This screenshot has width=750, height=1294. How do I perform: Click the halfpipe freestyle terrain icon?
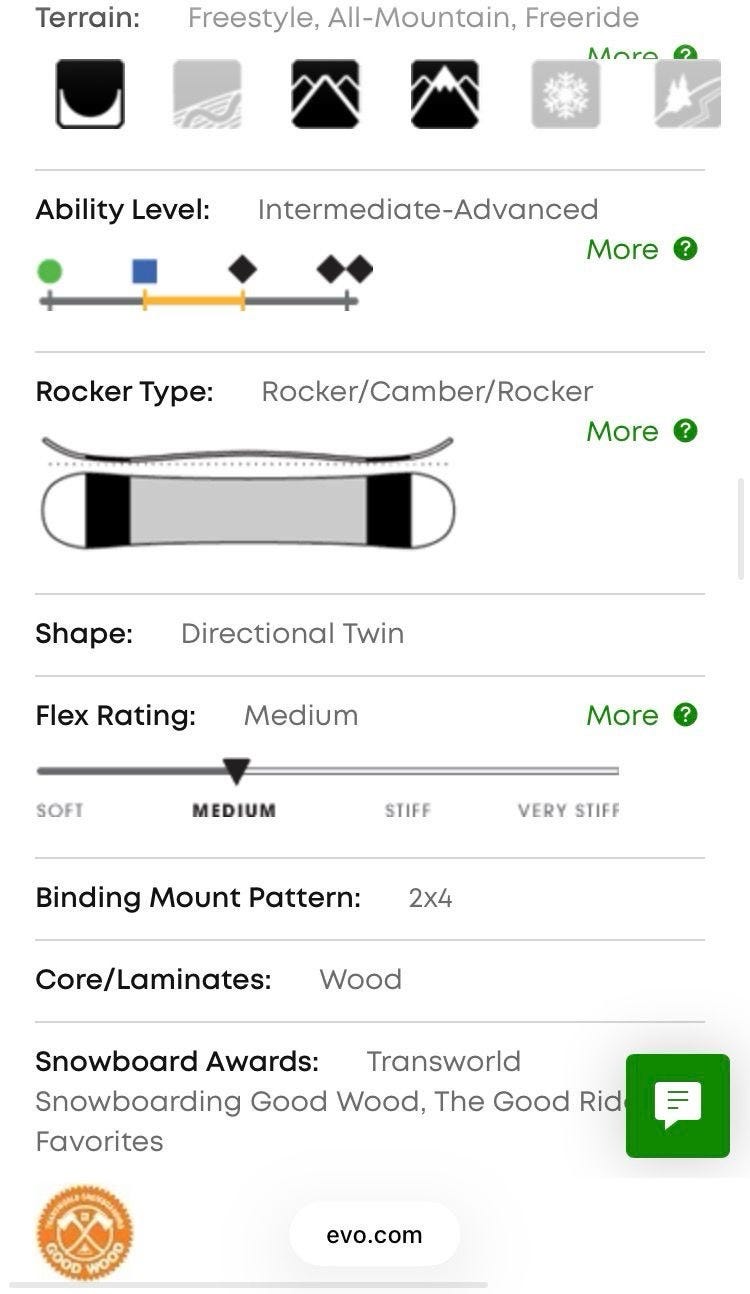(x=90, y=94)
